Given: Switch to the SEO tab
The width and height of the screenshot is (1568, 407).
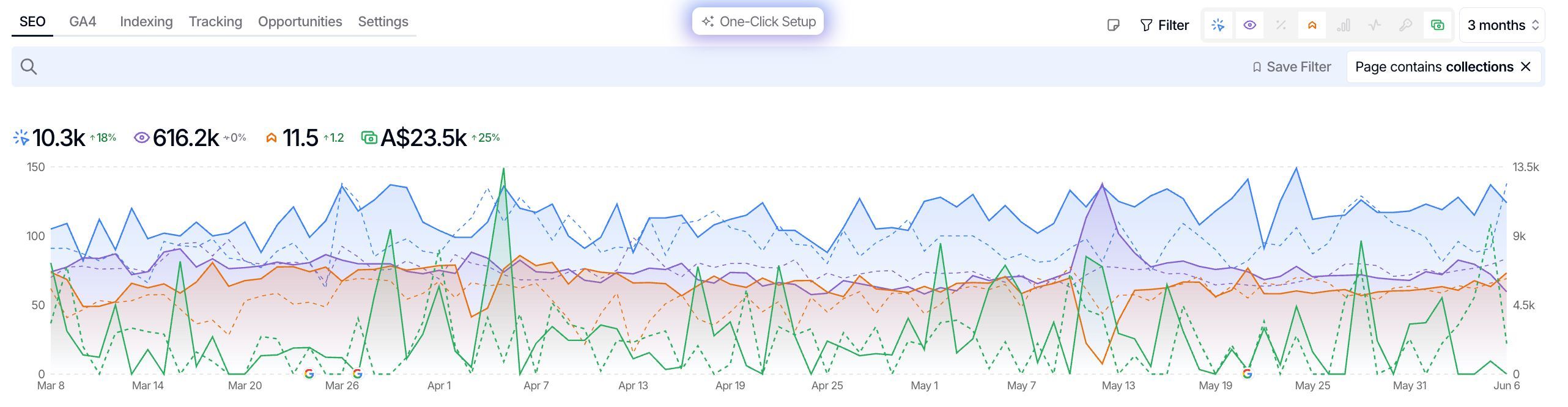Looking at the screenshot, I should click(x=32, y=22).
